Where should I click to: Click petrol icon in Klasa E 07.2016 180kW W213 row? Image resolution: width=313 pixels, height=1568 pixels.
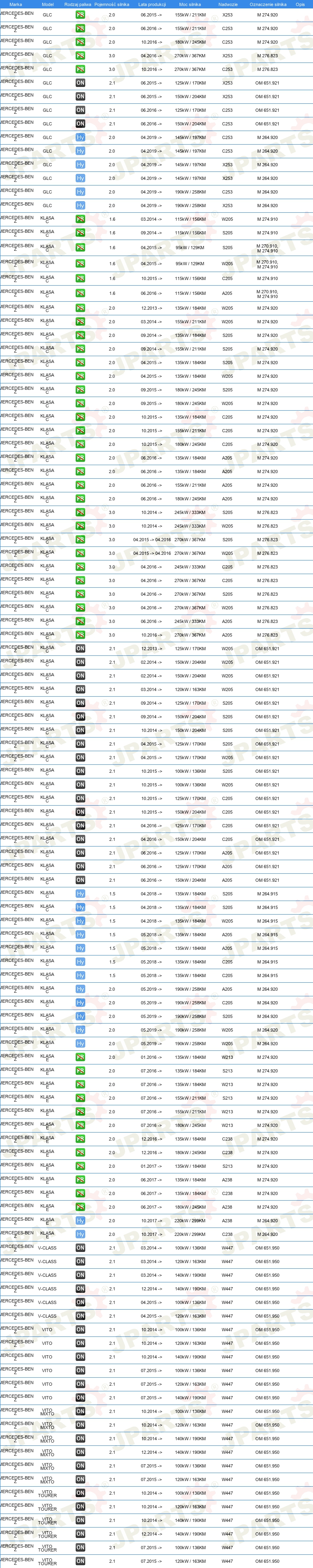(80, 1125)
